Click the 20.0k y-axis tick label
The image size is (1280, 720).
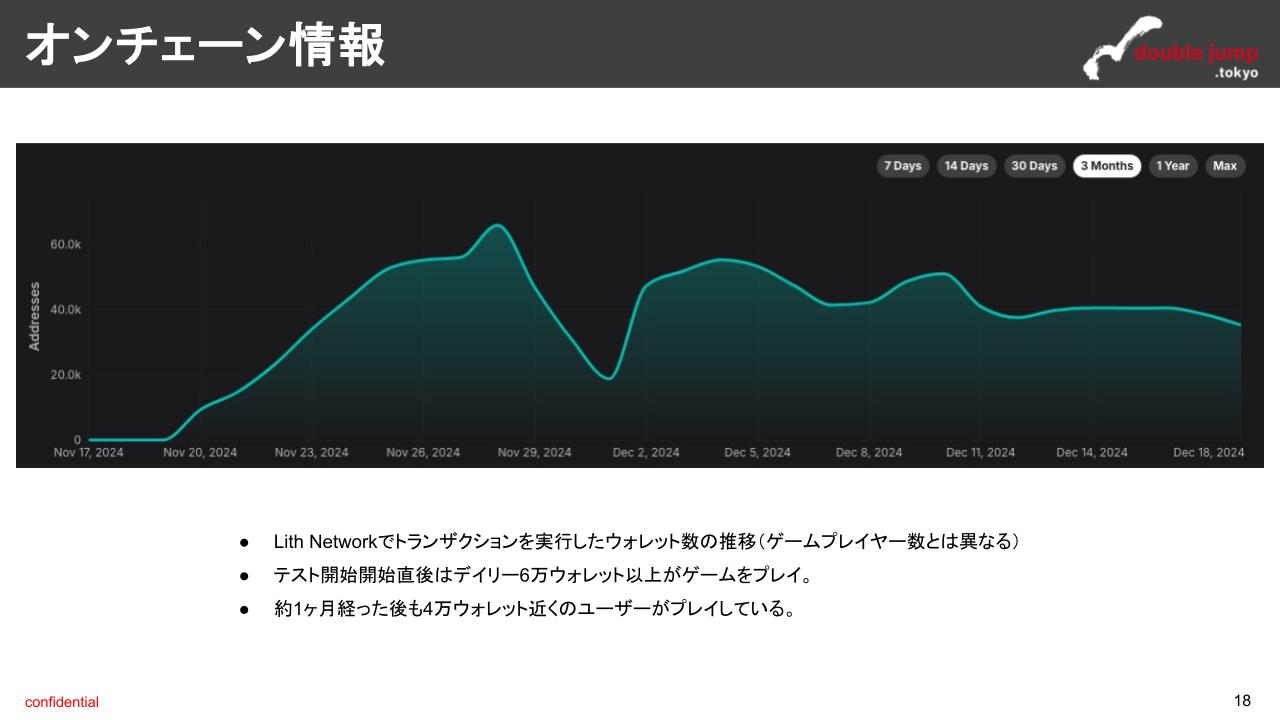[x=64, y=375]
